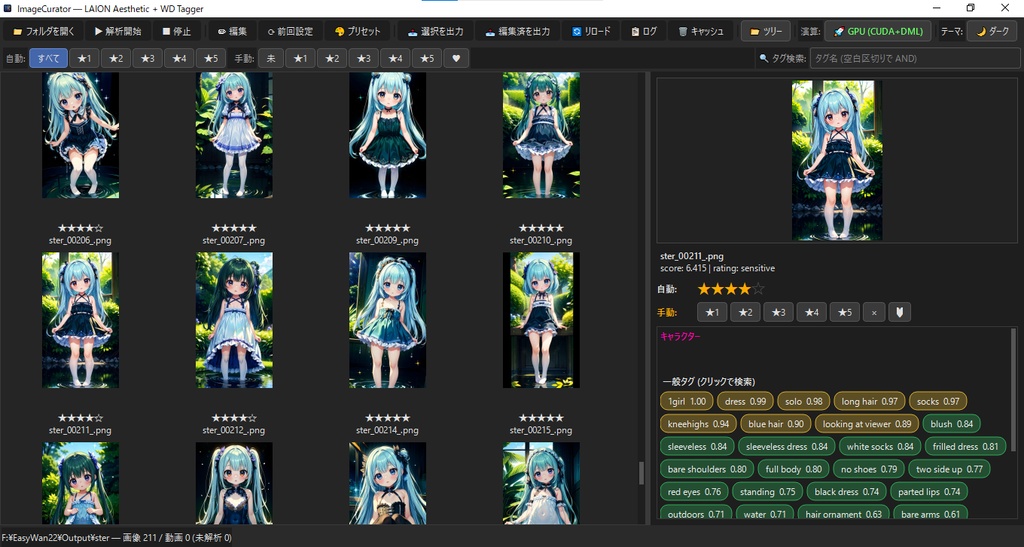Clear cache with キャッシュ trash button

click(x=700, y=31)
